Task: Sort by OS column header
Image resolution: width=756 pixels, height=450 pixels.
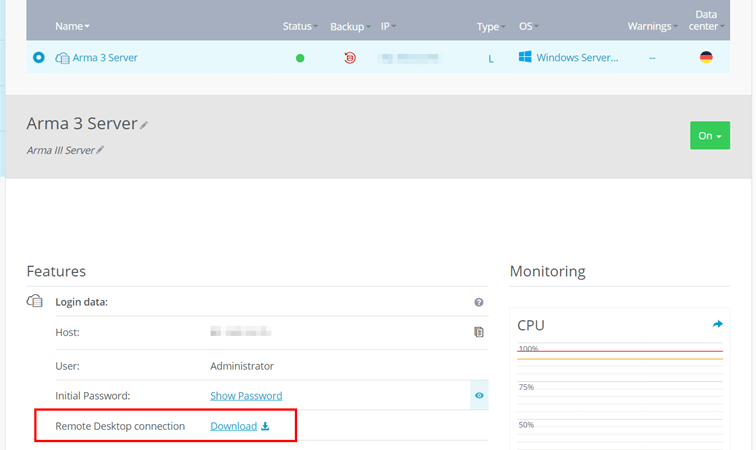Action: (528, 26)
